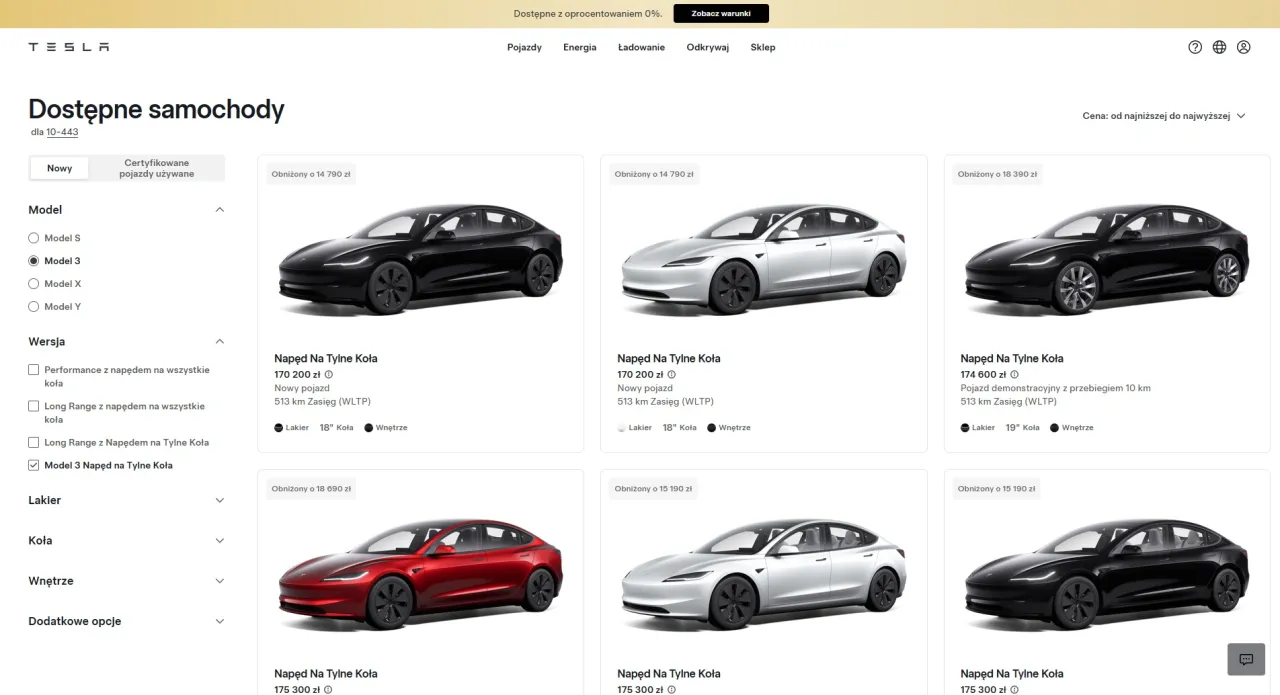Open the help question-mark icon
The height and width of the screenshot is (695, 1280).
[x=1195, y=47]
